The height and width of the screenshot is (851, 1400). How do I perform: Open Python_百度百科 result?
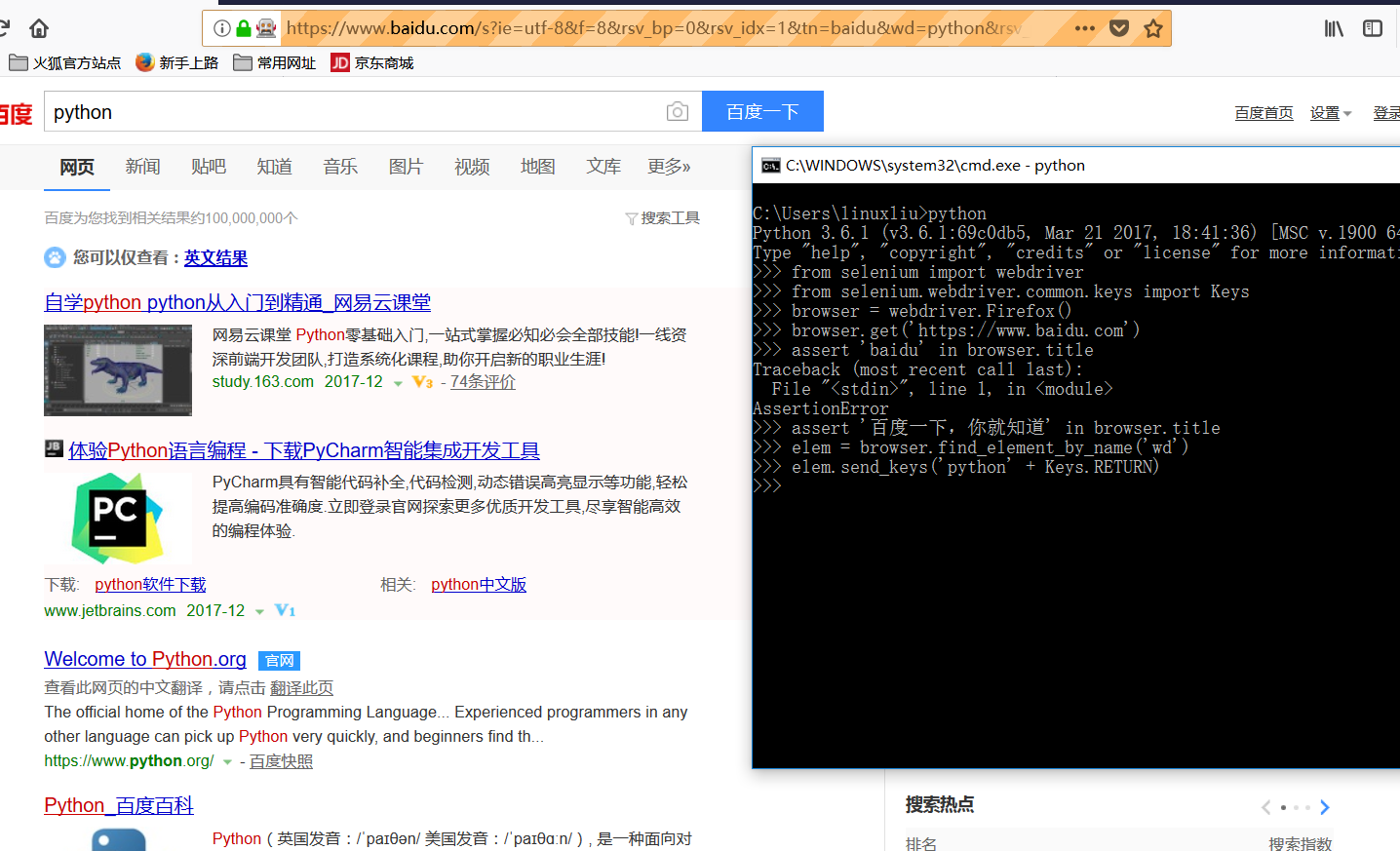(x=119, y=805)
